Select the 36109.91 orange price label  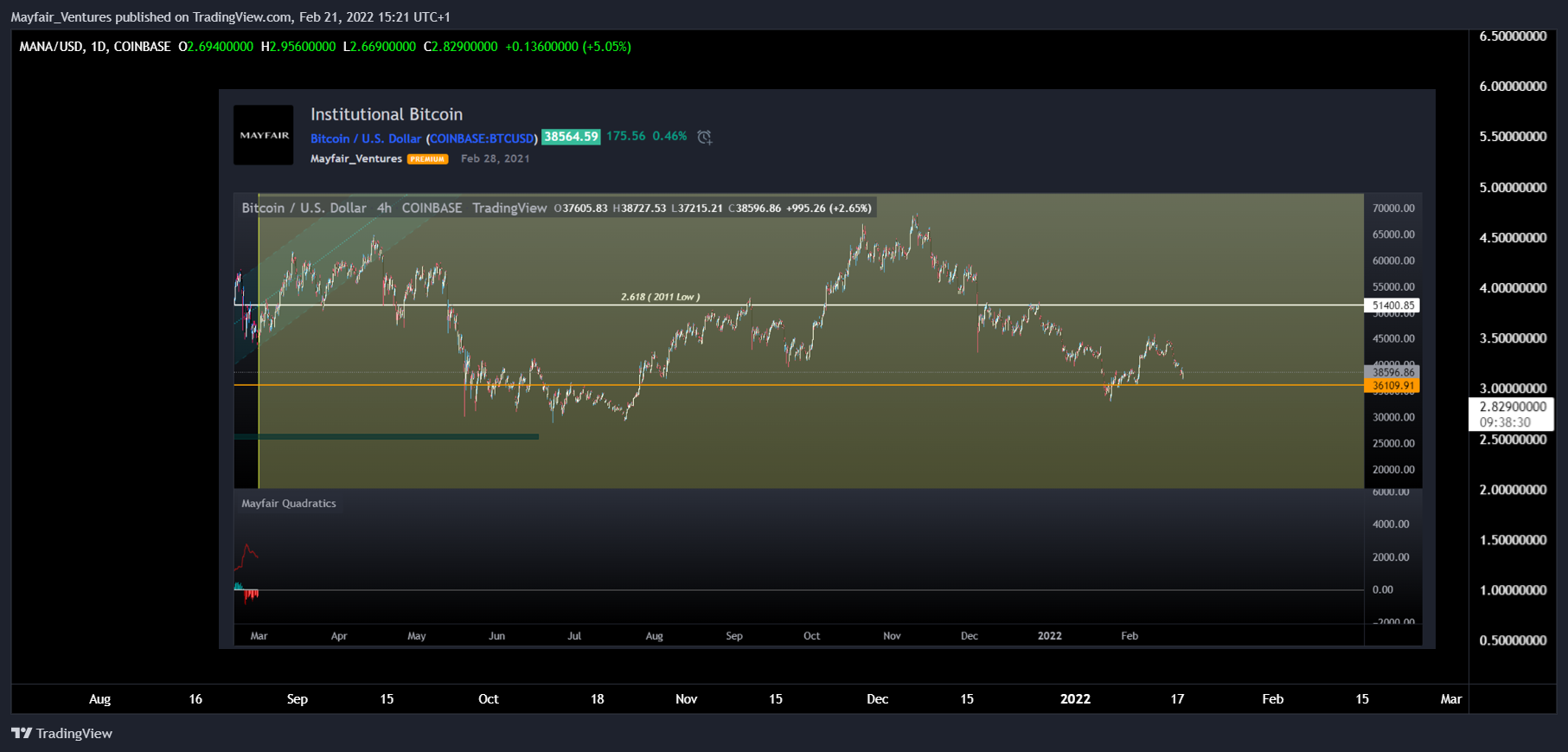[x=1392, y=386]
